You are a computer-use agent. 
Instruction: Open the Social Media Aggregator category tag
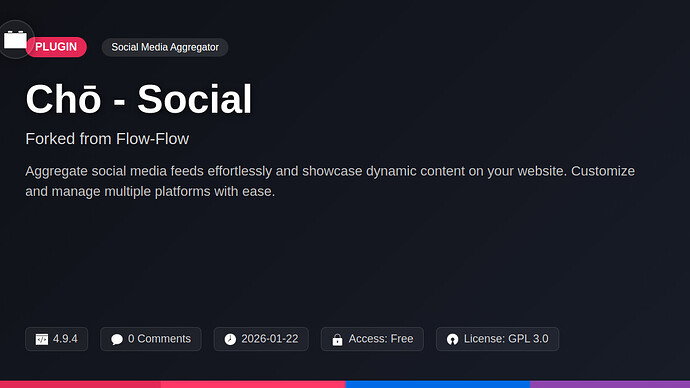tap(165, 47)
